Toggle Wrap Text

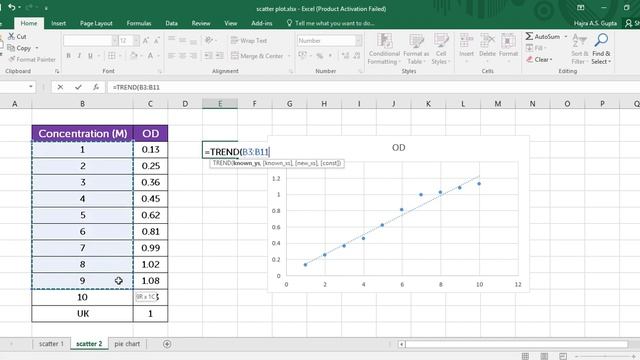pos(249,40)
